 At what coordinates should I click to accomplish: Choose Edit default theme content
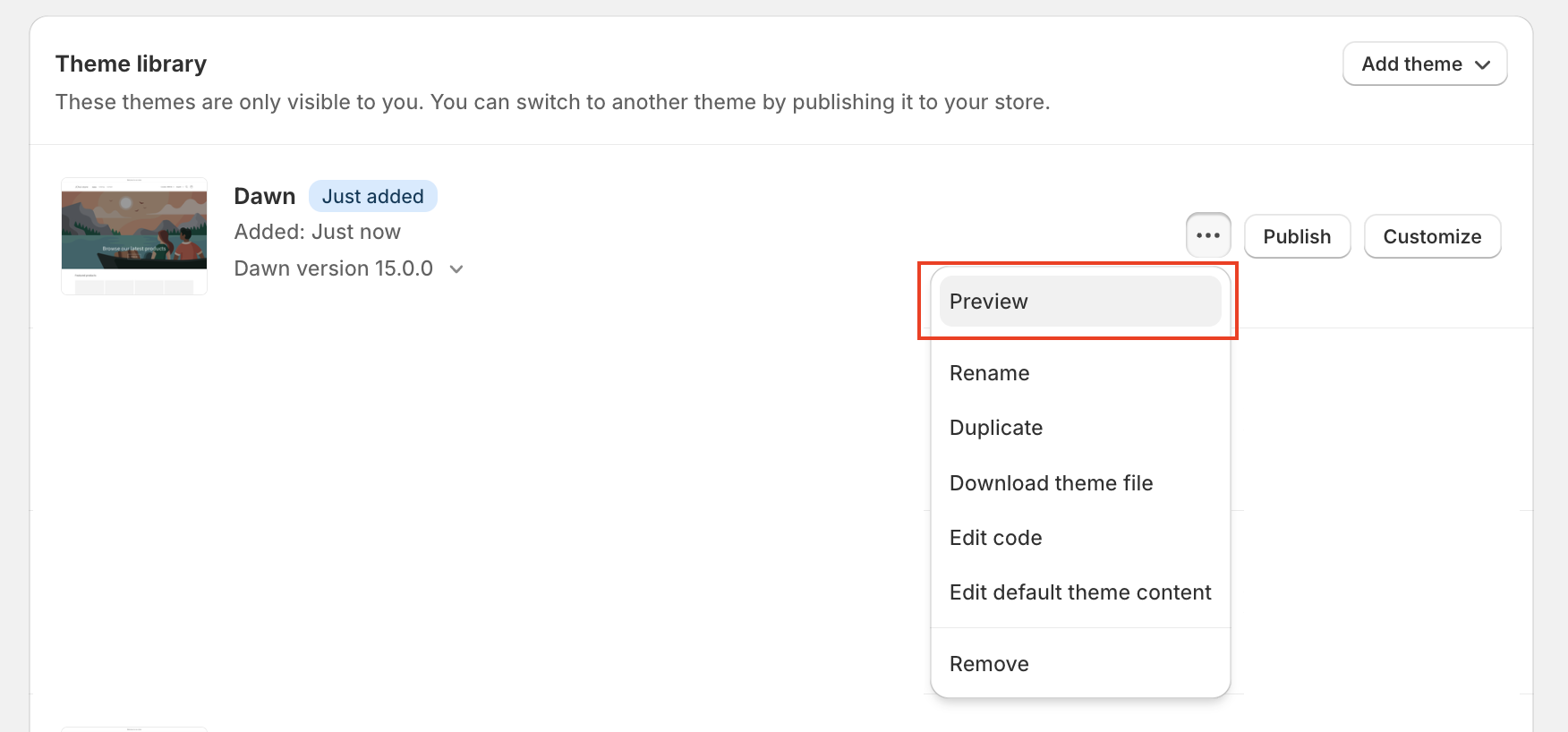[1080, 592]
